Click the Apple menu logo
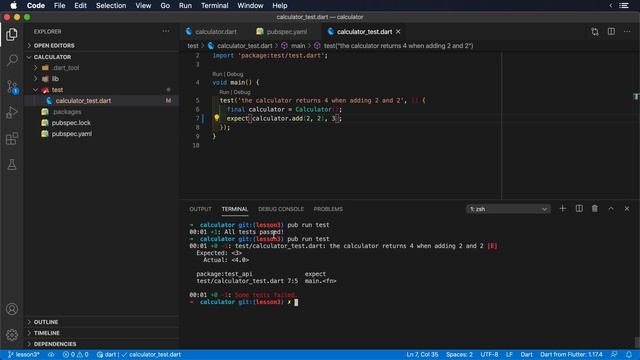This screenshot has height=360, width=640. pos(13,6)
